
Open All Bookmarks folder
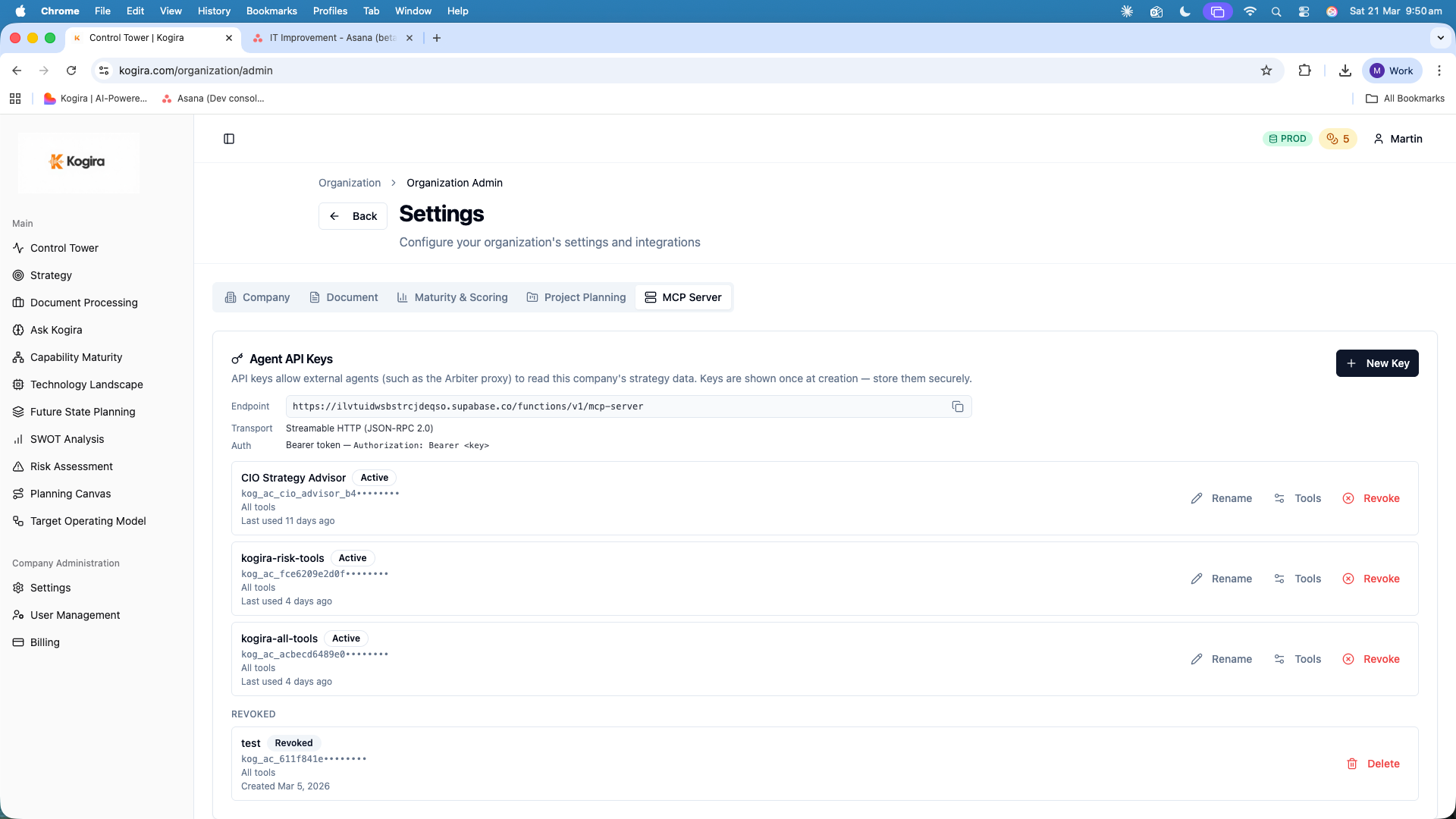(1404, 99)
